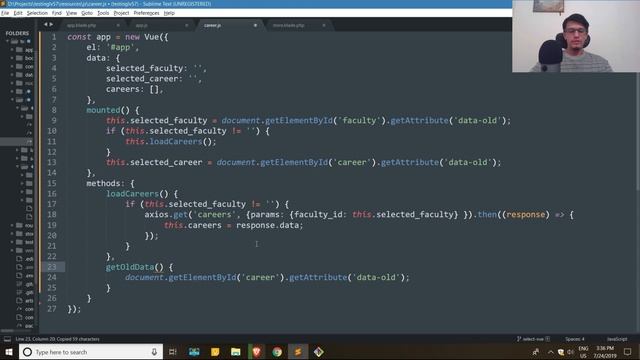Screen dimensions: 640x360
Task: Open the volume control in the tray
Action: tap(571, 352)
